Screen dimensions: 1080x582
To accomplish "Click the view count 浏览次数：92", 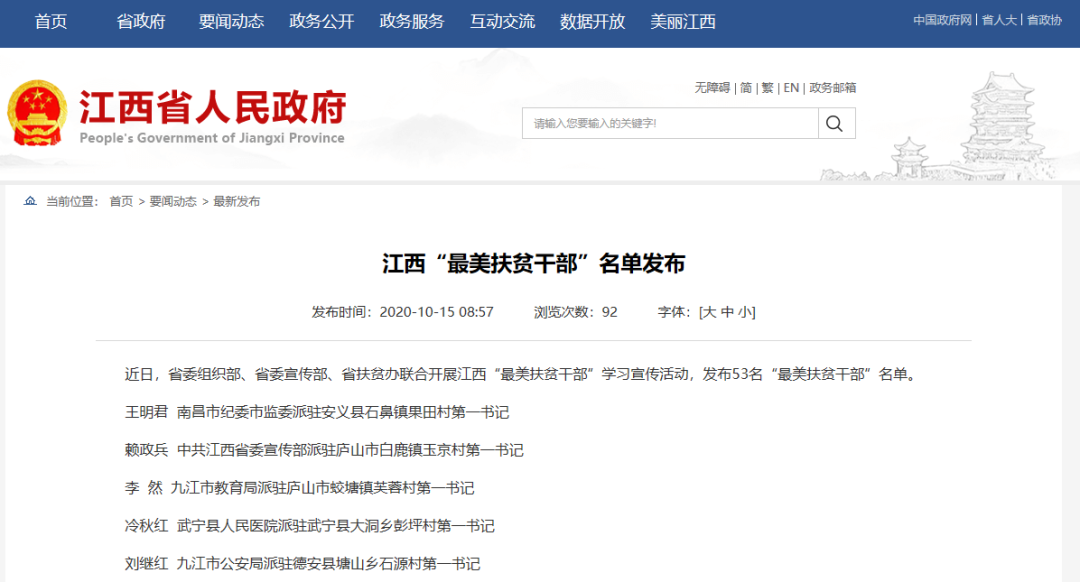I will [576, 312].
